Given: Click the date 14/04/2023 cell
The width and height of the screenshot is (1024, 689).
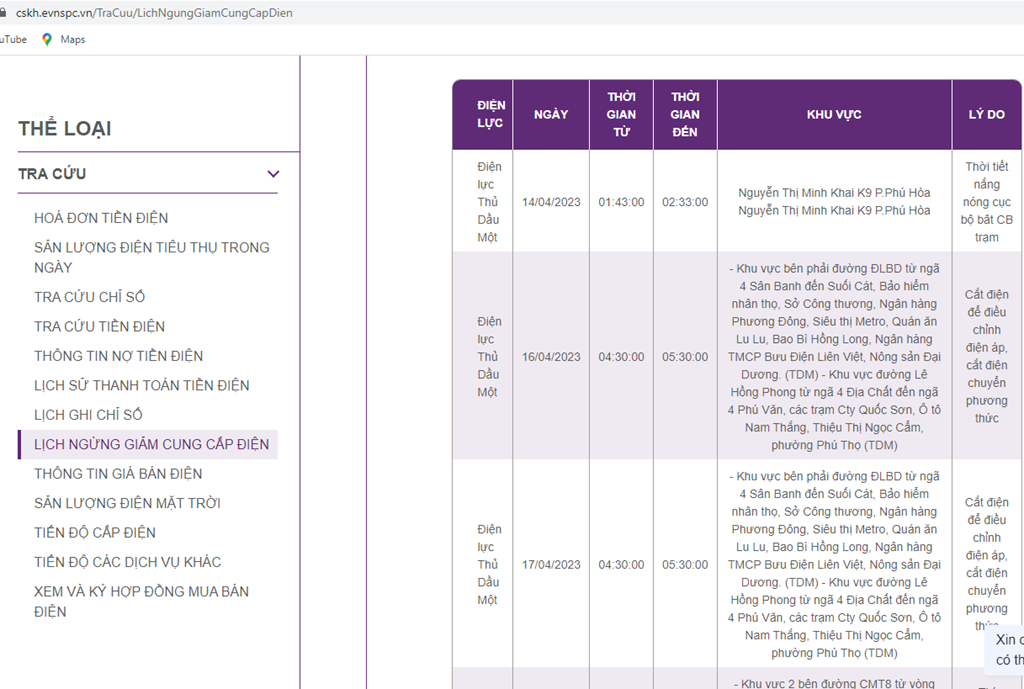Looking at the screenshot, I should click(x=551, y=202).
